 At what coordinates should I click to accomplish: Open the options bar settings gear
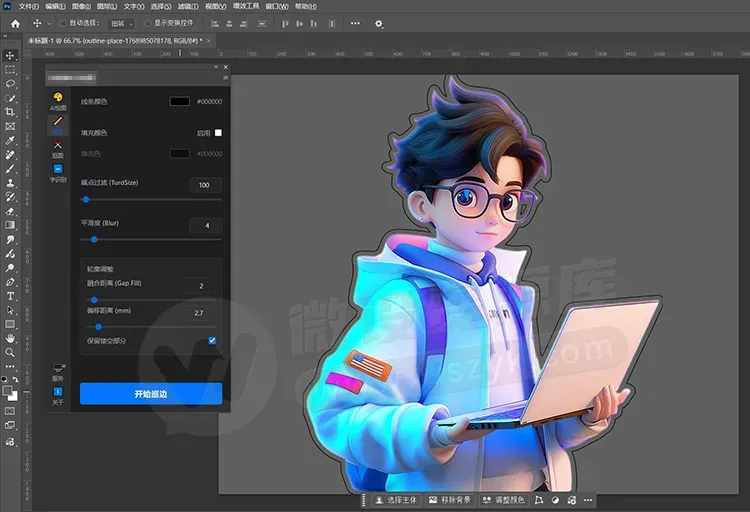379,23
